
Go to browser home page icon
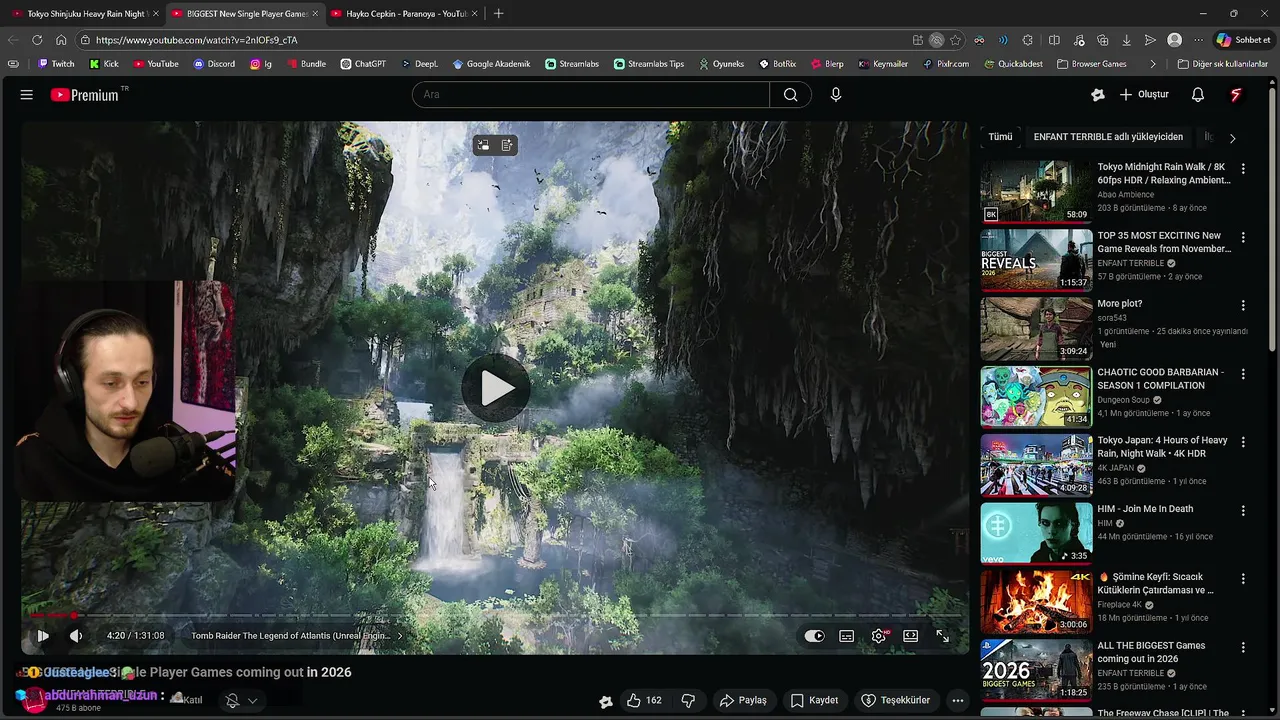point(61,40)
